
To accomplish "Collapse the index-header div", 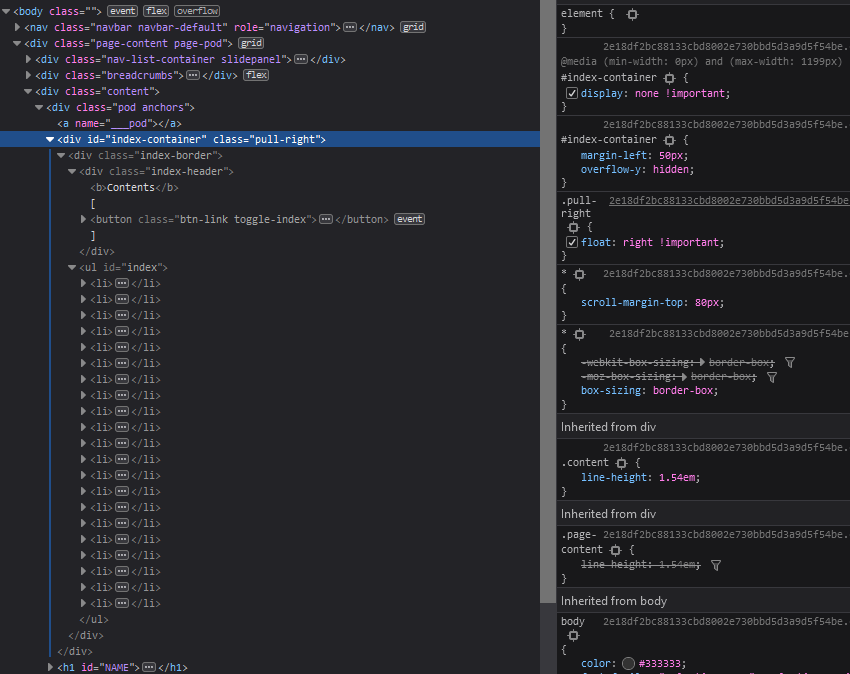I will click(72, 171).
